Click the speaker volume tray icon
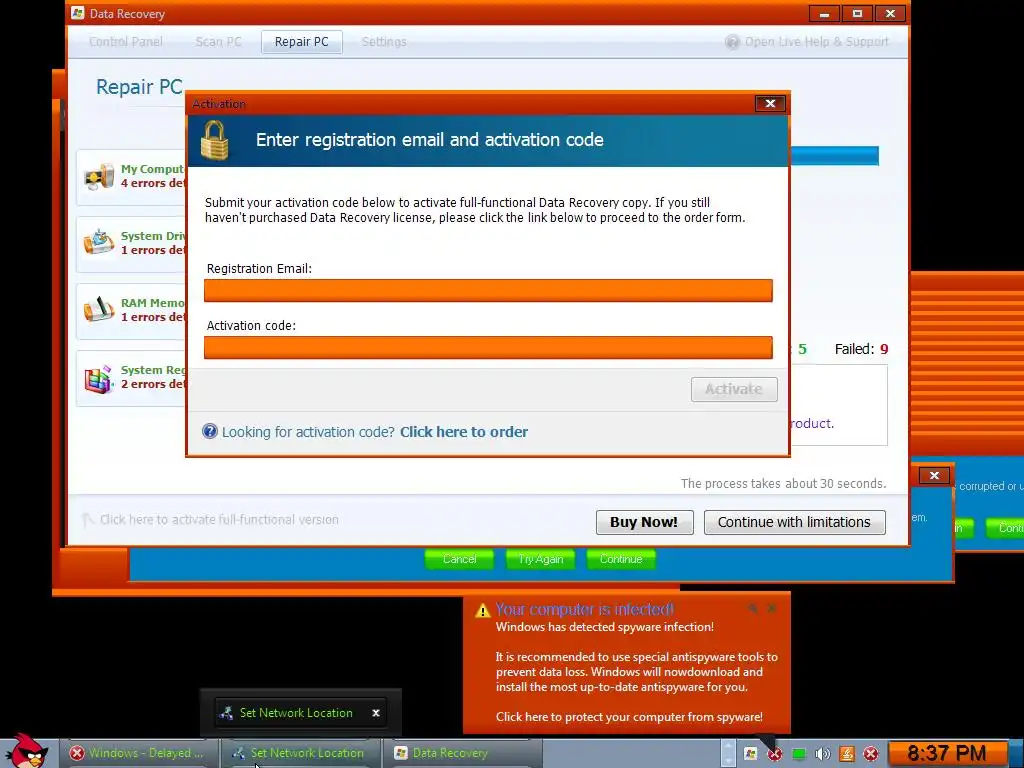 (x=823, y=754)
